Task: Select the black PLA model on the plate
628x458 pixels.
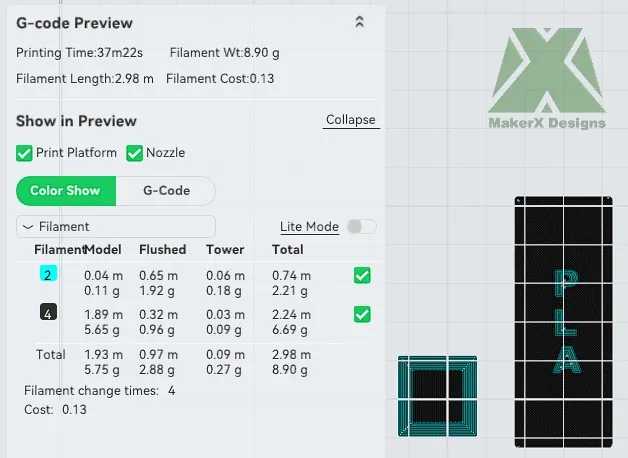Action: coord(564,321)
